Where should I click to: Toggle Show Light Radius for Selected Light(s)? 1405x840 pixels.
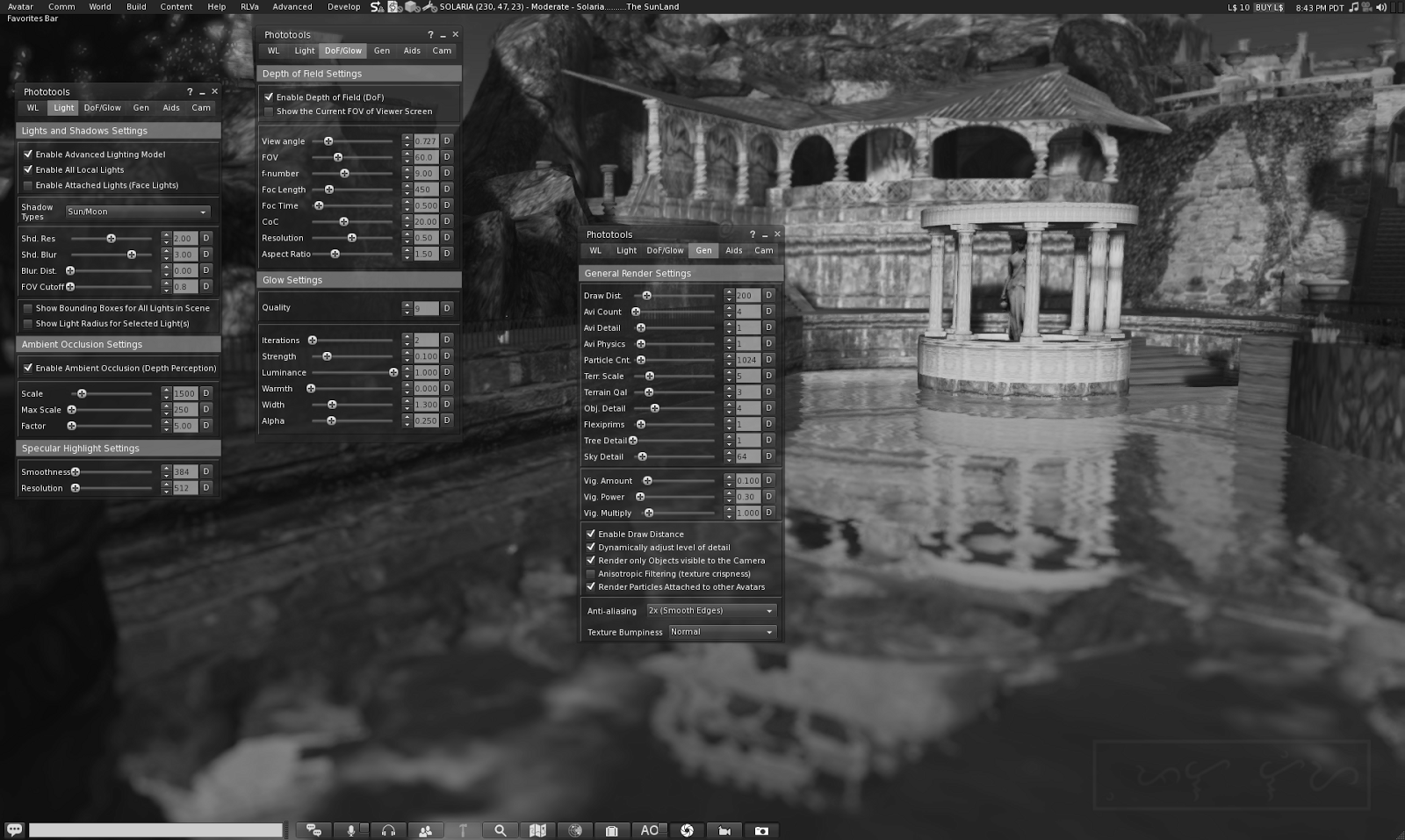coord(28,324)
